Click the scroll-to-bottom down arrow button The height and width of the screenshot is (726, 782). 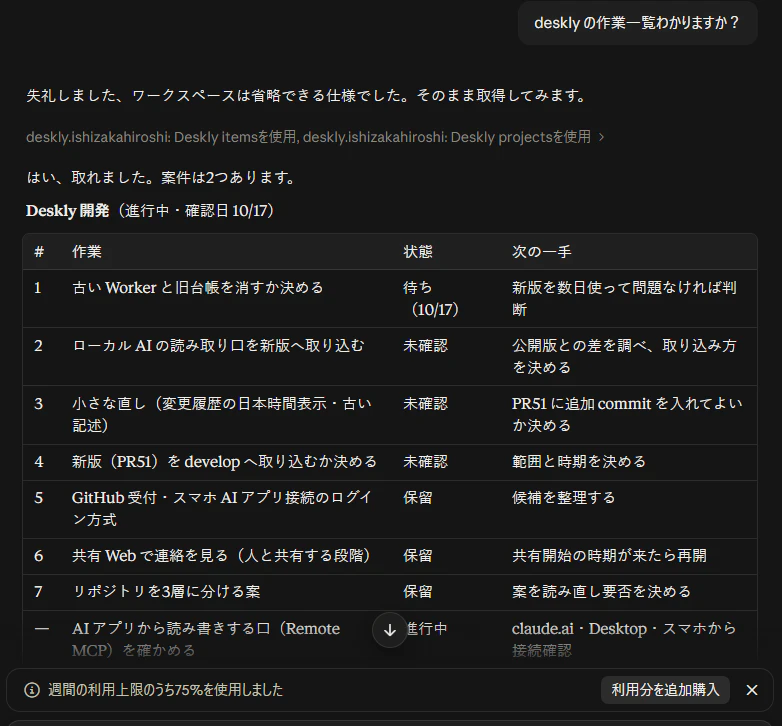click(390, 630)
